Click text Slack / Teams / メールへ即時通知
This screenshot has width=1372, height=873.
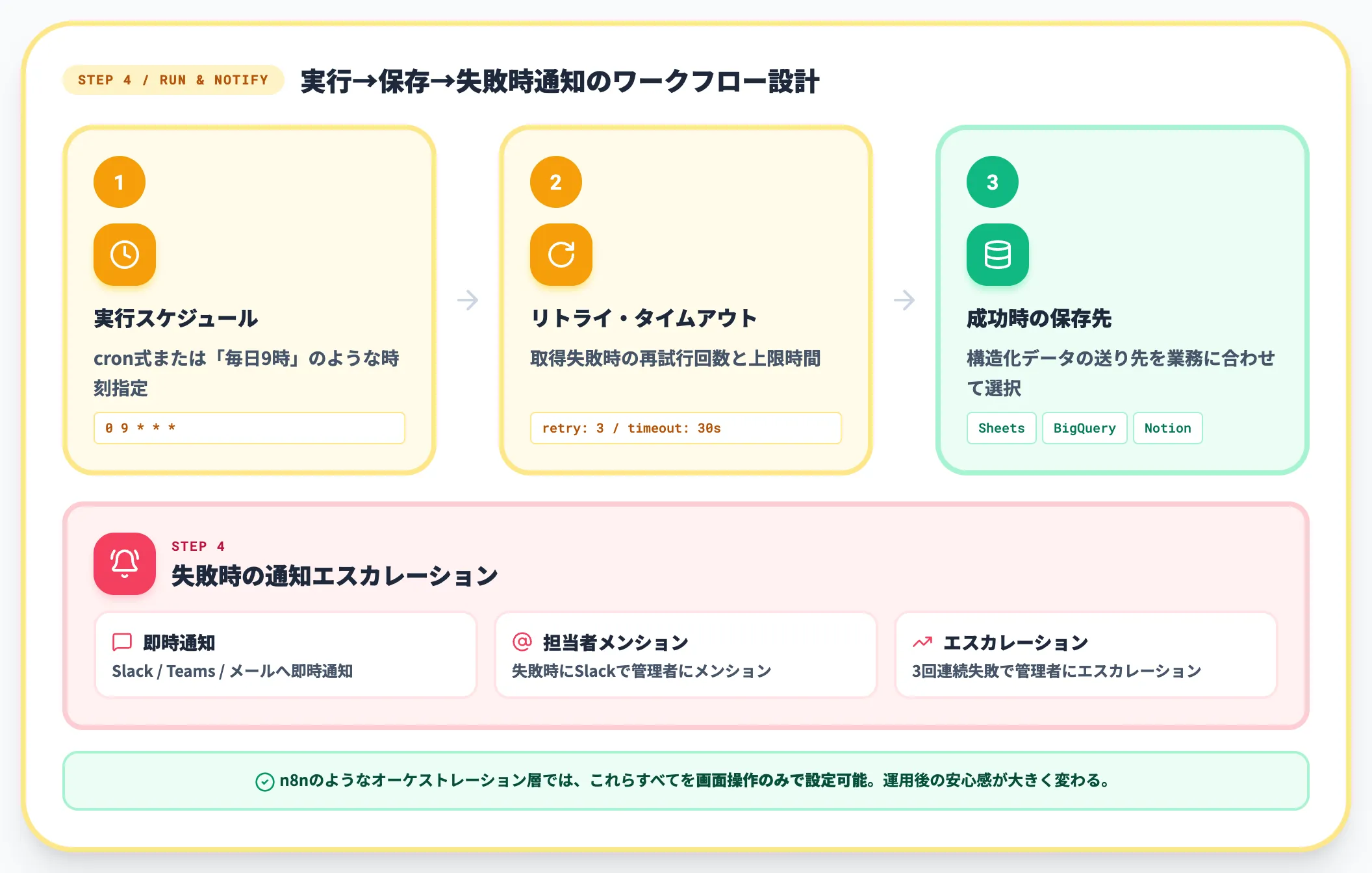coord(233,671)
